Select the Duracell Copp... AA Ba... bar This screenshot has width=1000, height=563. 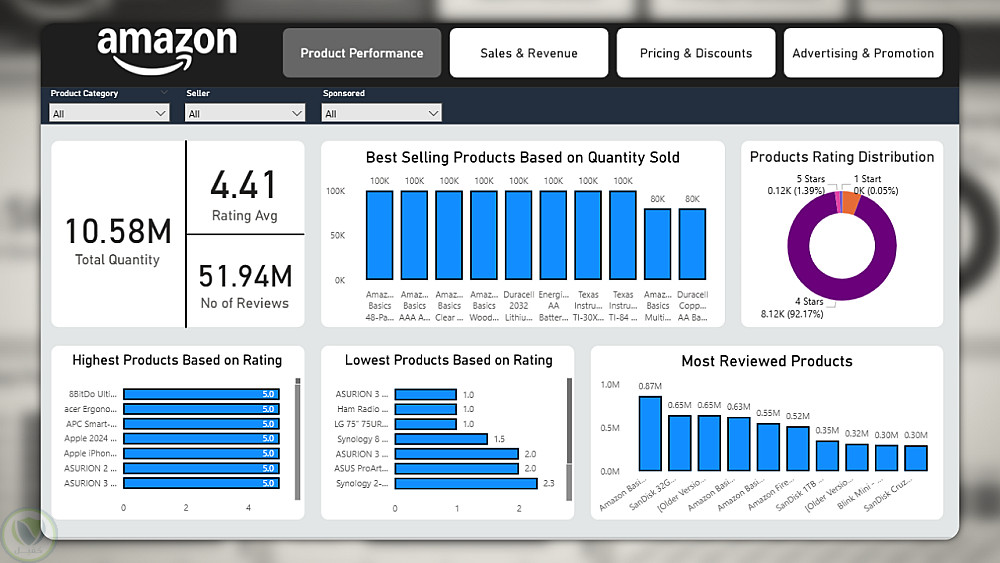point(692,244)
